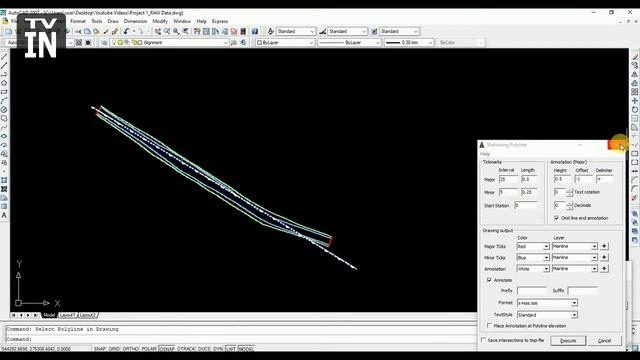The image size is (640, 360).
Task: Click the Layer Previous icon
Action: pos(243,42)
